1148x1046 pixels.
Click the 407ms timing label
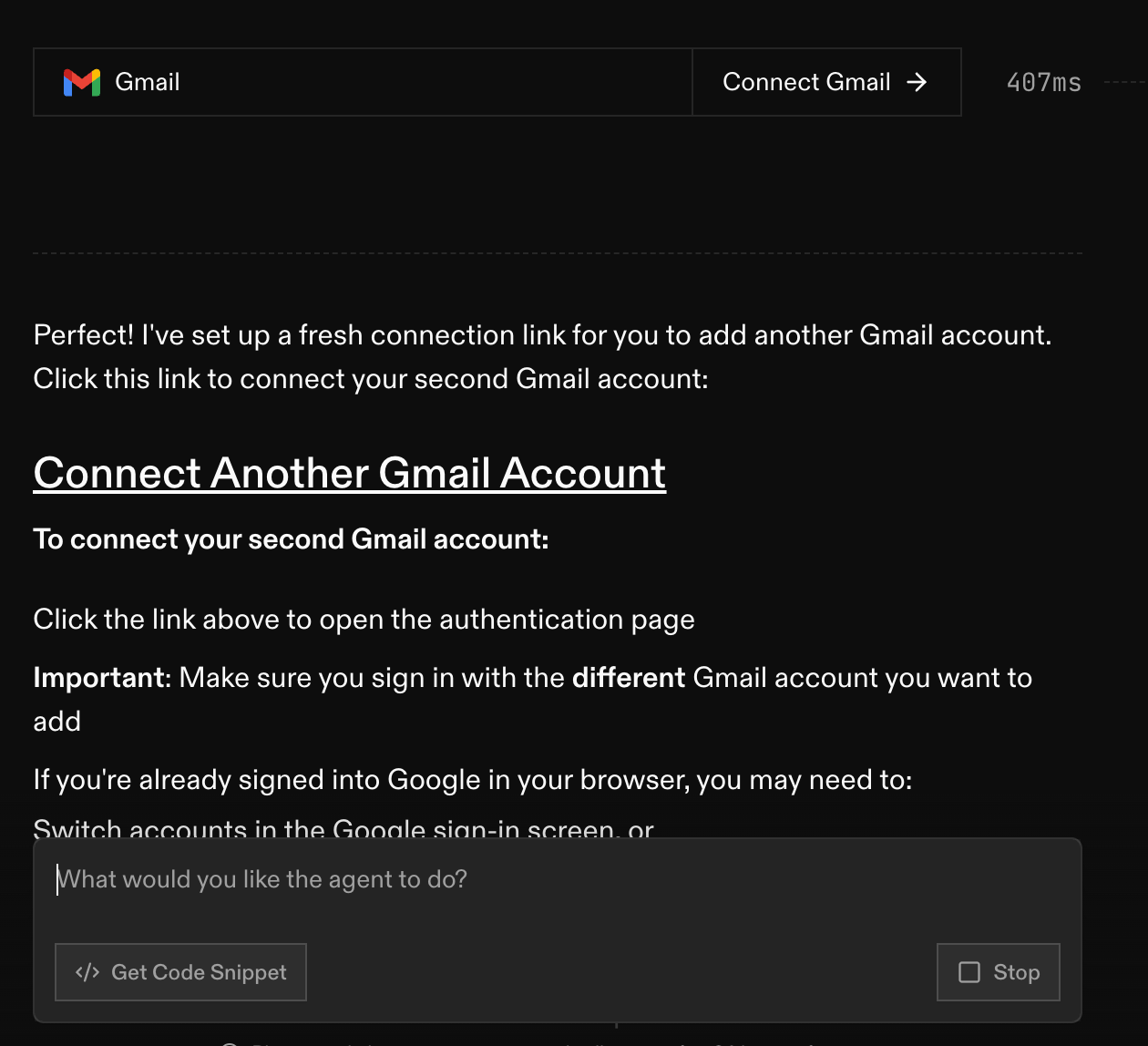tap(1044, 82)
